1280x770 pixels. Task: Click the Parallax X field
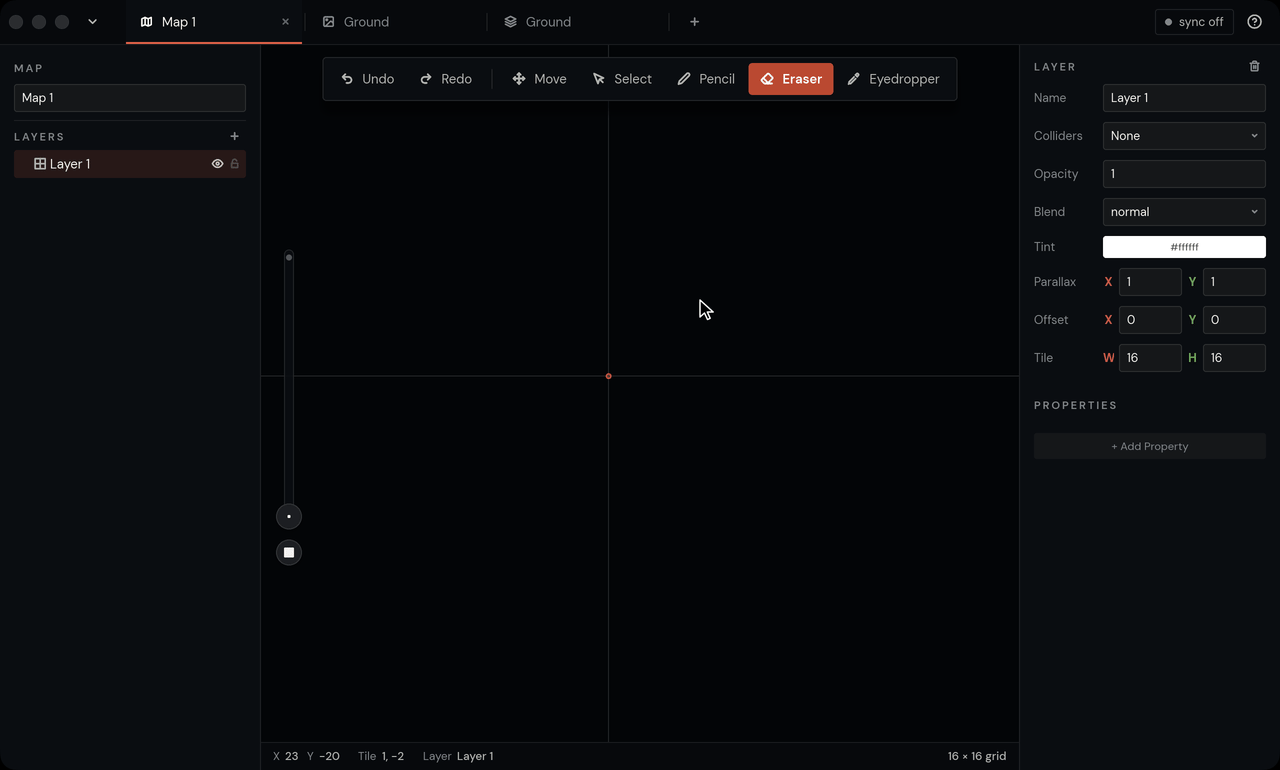tap(1150, 282)
